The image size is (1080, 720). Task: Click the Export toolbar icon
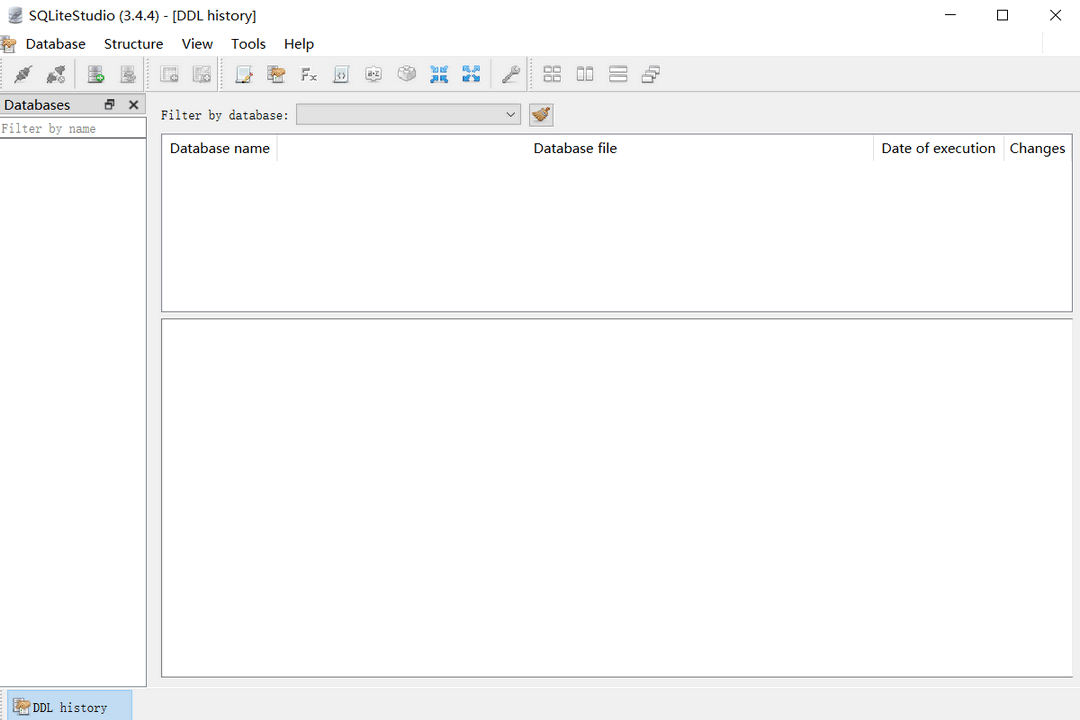pyautogui.click(x=471, y=74)
